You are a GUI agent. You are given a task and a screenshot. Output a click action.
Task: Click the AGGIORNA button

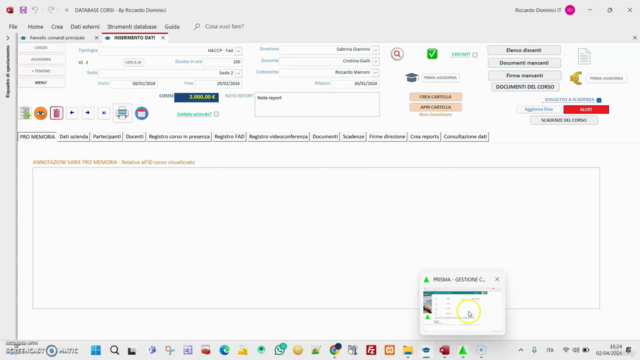[x=41, y=59]
